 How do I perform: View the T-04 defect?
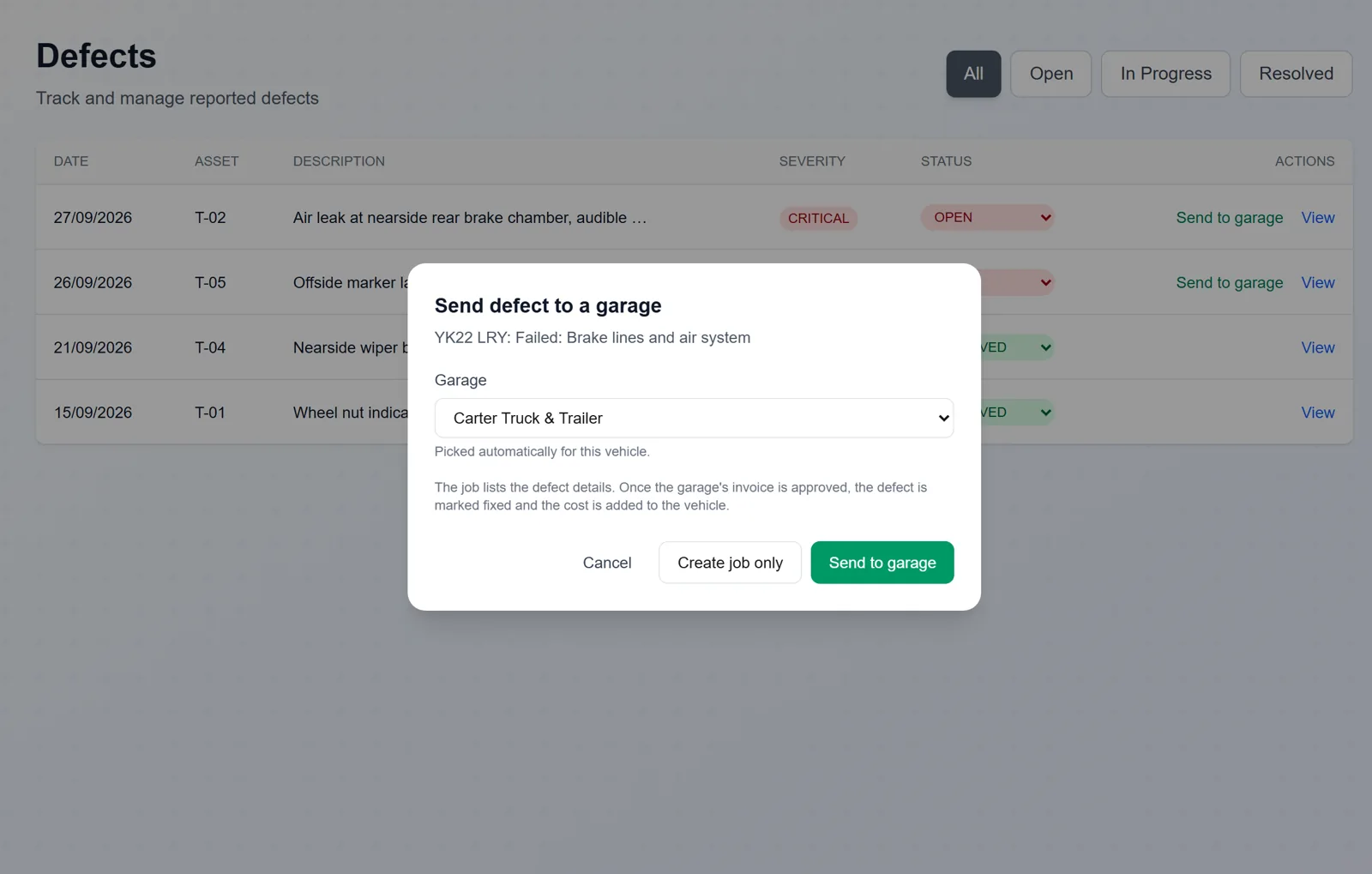pos(1317,347)
